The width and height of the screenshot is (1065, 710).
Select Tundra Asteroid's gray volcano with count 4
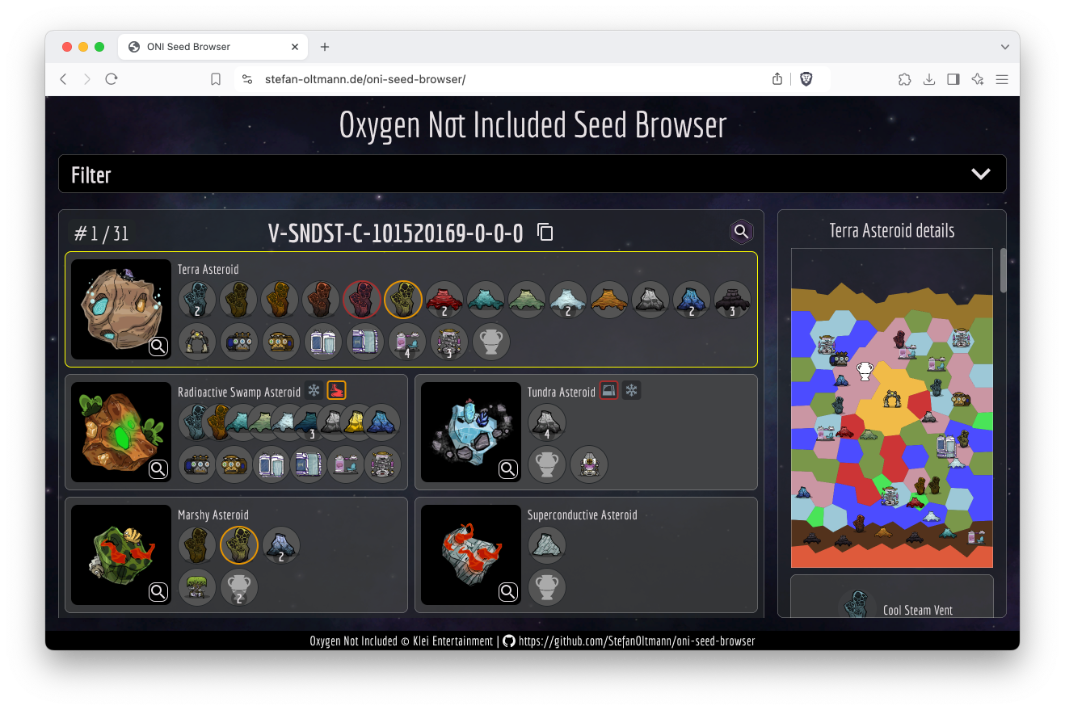[x=547, y=423]
